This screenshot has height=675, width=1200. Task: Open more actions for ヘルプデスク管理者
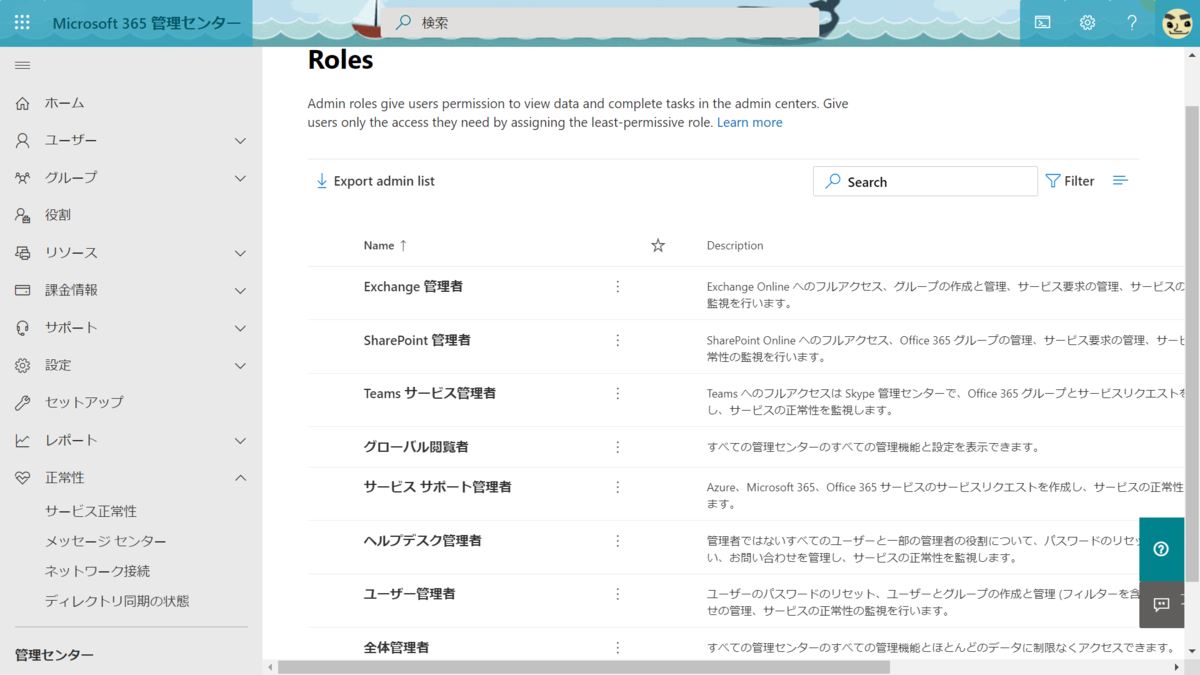(617, 541)
